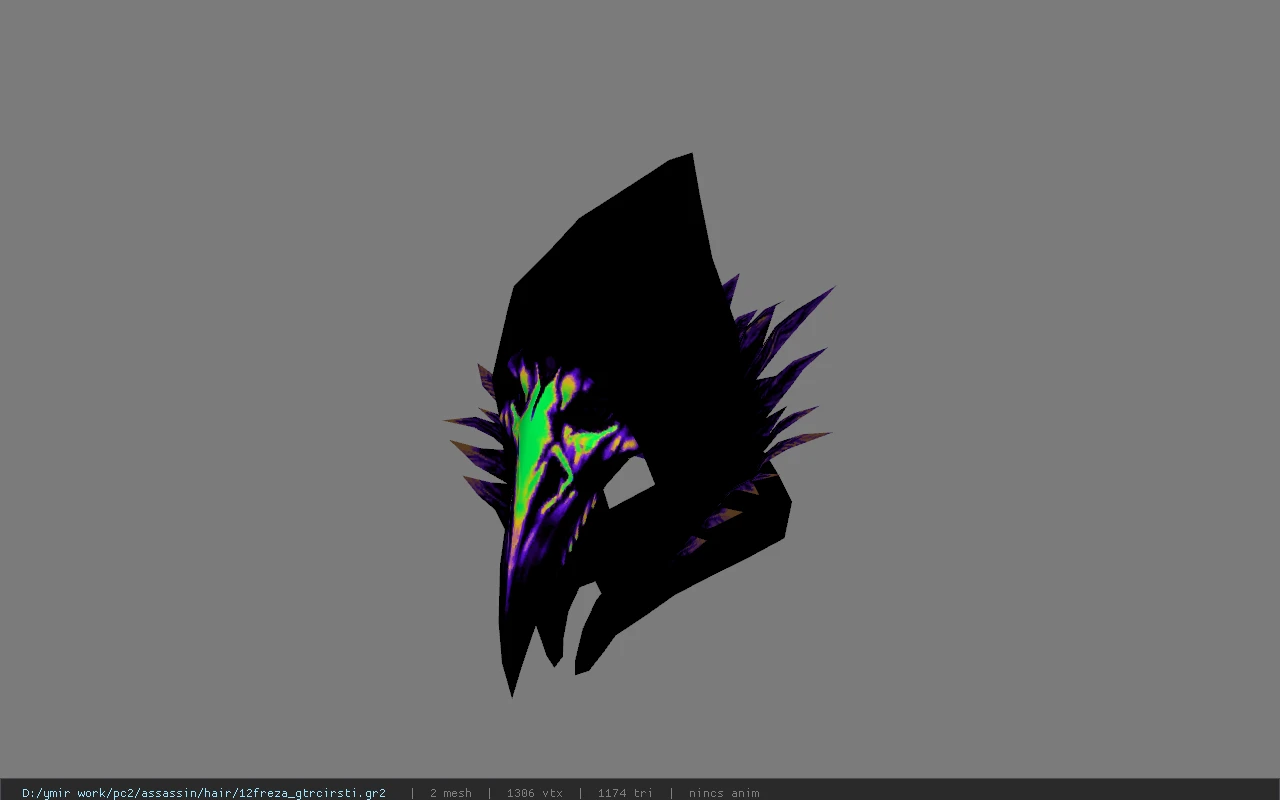The width and height of the screenshot is (1280, 800).
Task: Click the file path 12freza_gtrcirsti.gr2 in status bar
Action: point(204,793)
